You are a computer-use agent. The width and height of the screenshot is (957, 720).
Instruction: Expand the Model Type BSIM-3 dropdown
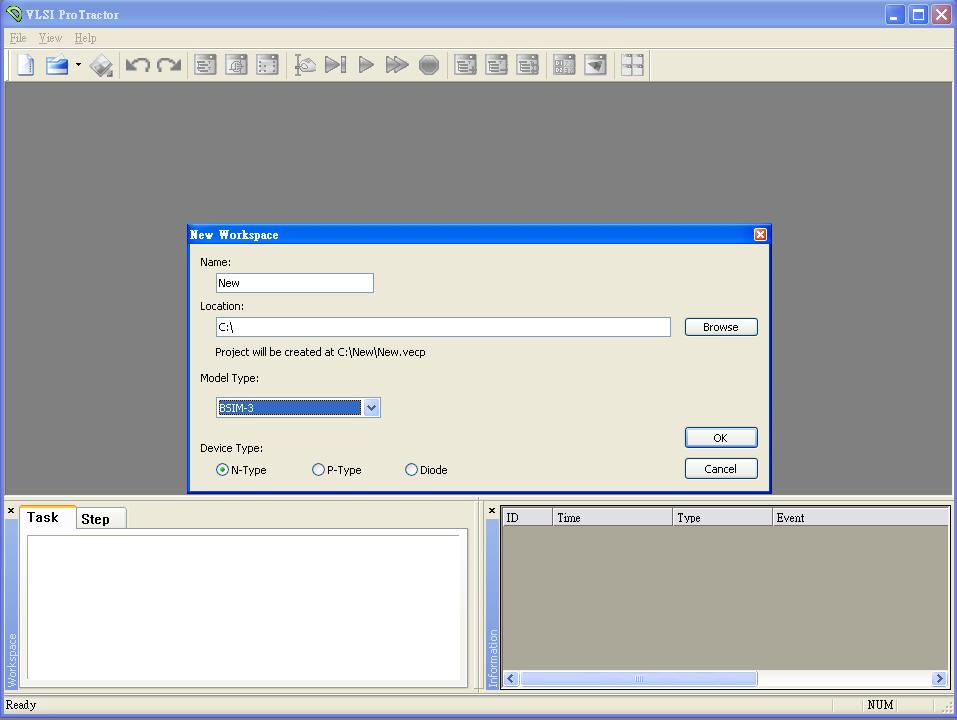coord(371,407)
